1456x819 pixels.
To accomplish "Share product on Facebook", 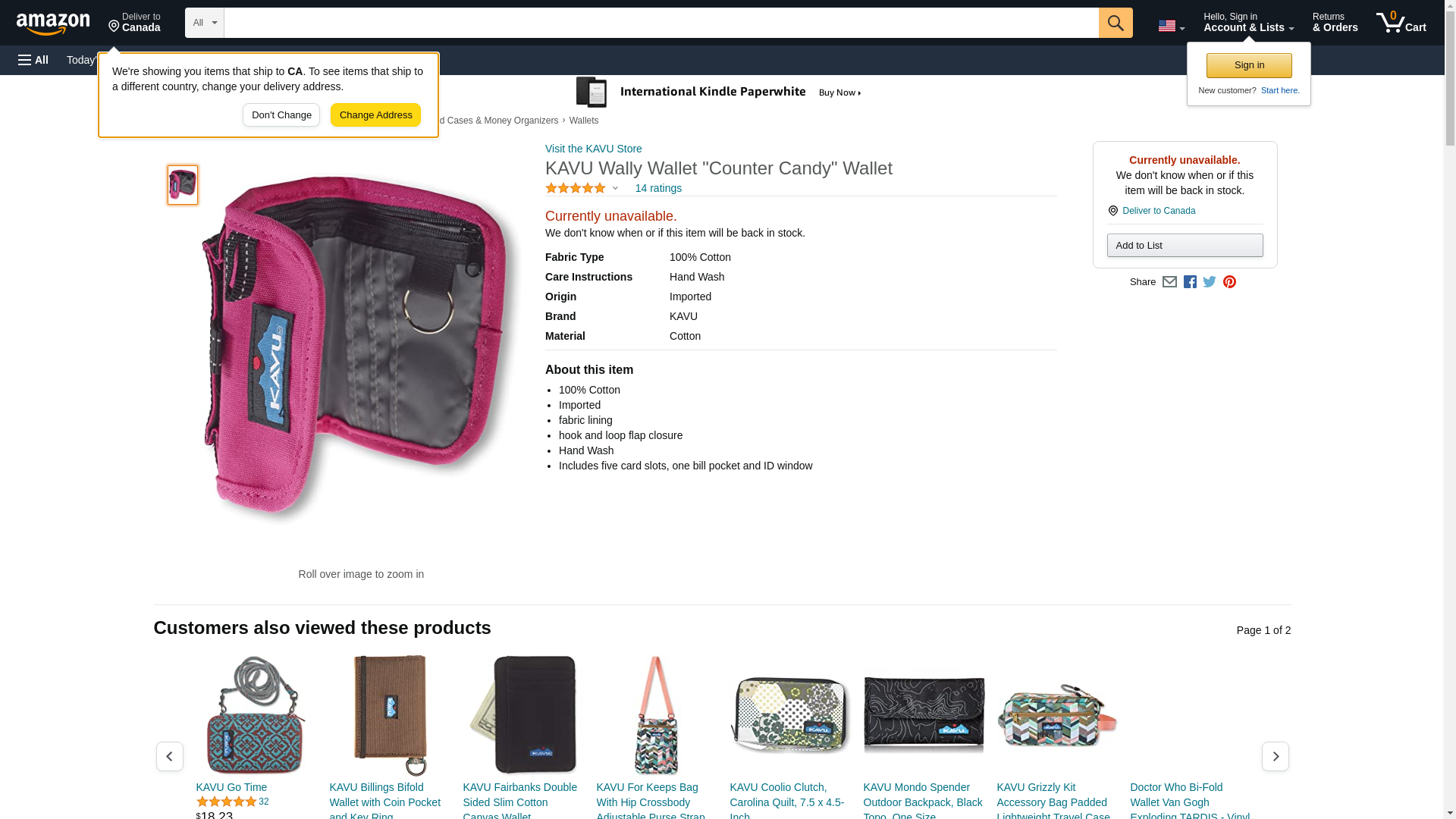I will point(1190,282).
